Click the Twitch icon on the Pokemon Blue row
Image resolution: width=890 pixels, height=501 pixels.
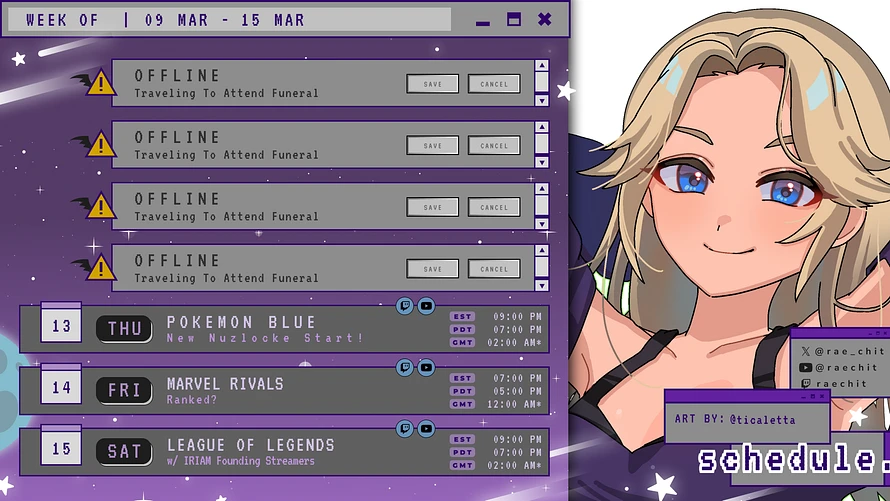click(x=405, y=306)
